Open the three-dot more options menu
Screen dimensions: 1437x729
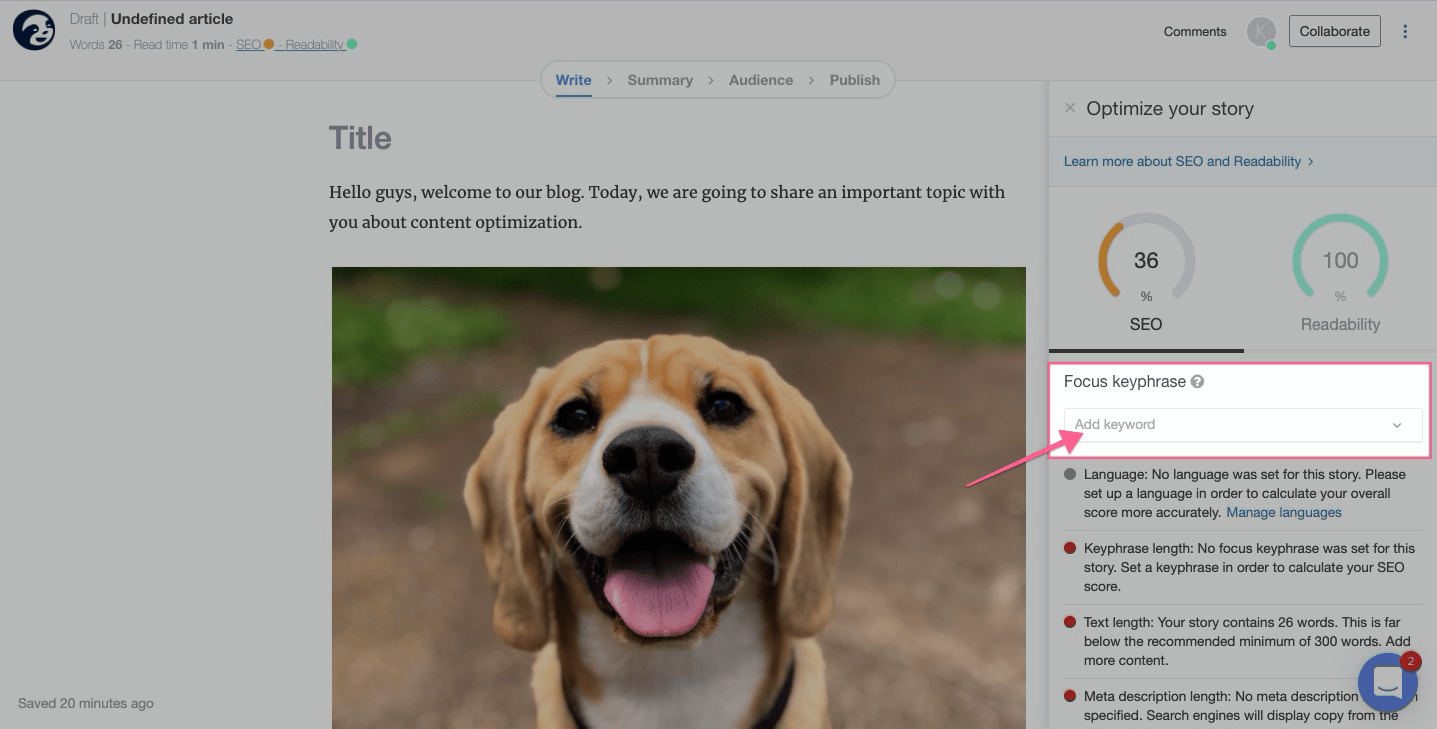pos(1405,31)
